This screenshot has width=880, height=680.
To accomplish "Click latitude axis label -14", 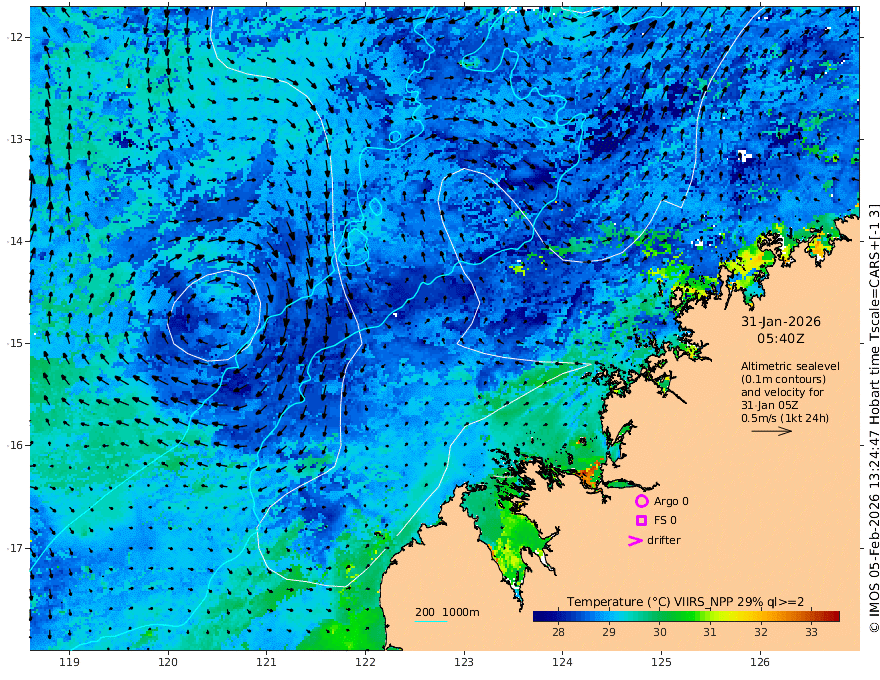I will 15,241.
